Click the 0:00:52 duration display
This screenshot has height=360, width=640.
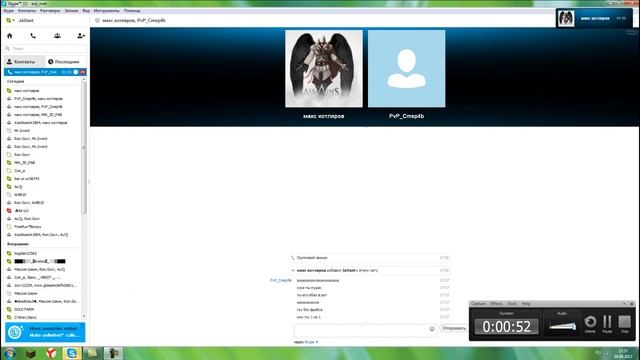pos(507,327)
